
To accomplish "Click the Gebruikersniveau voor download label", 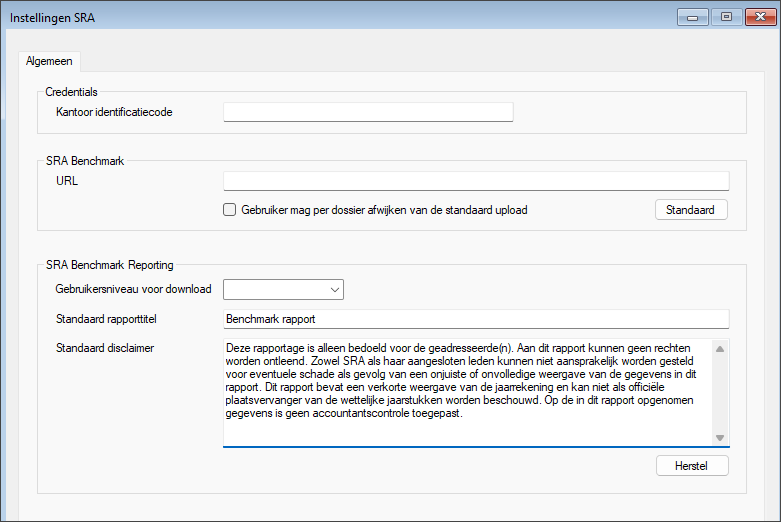I will click(133, 289).
